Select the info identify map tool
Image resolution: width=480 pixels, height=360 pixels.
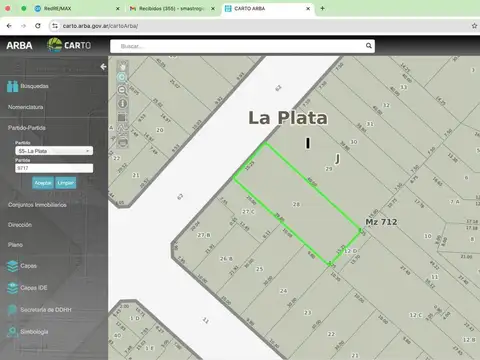(x=122, y=104)
